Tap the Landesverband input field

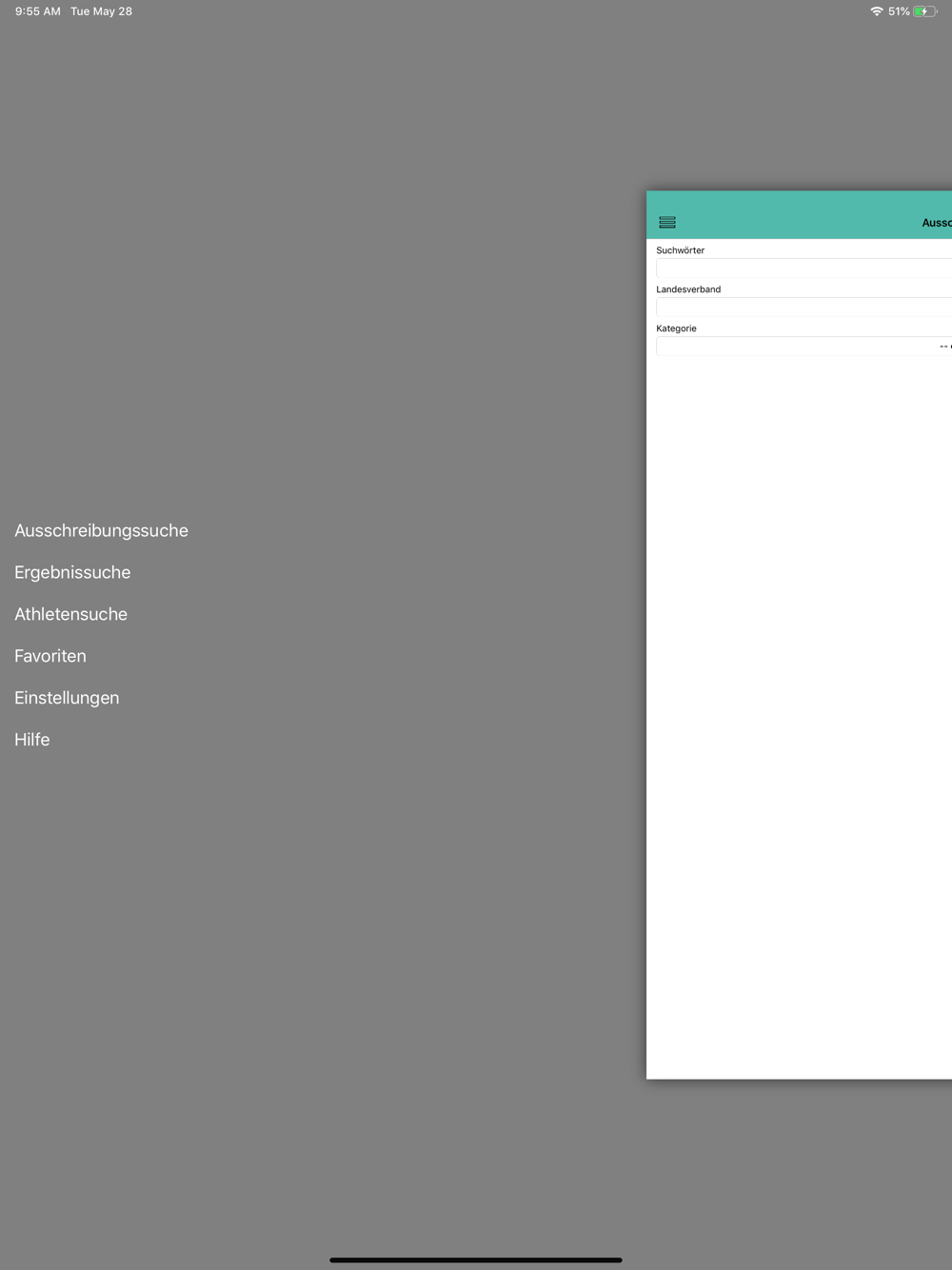(804, 307)
